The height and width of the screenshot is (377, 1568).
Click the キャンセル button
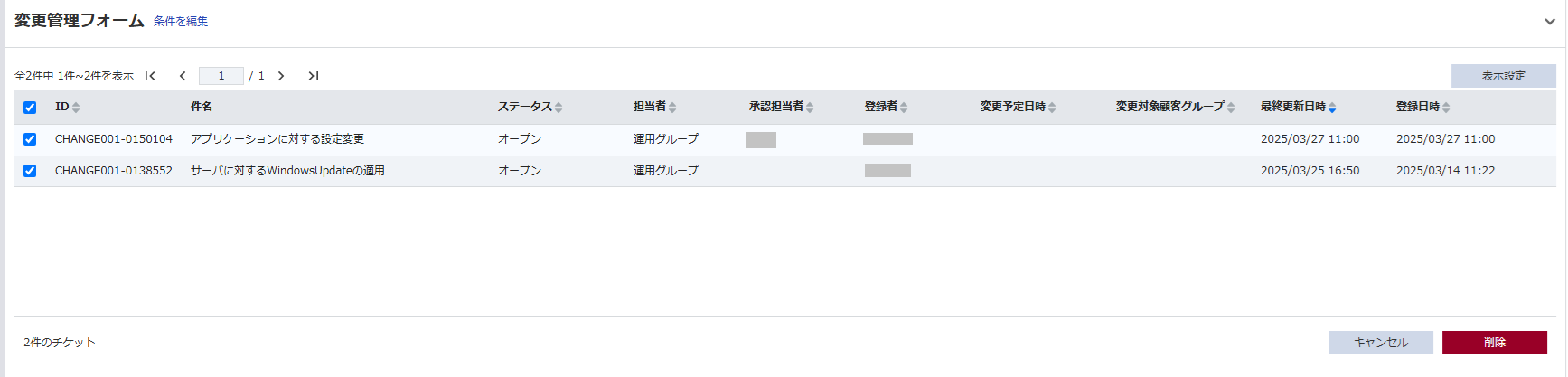pos(1380,343)
